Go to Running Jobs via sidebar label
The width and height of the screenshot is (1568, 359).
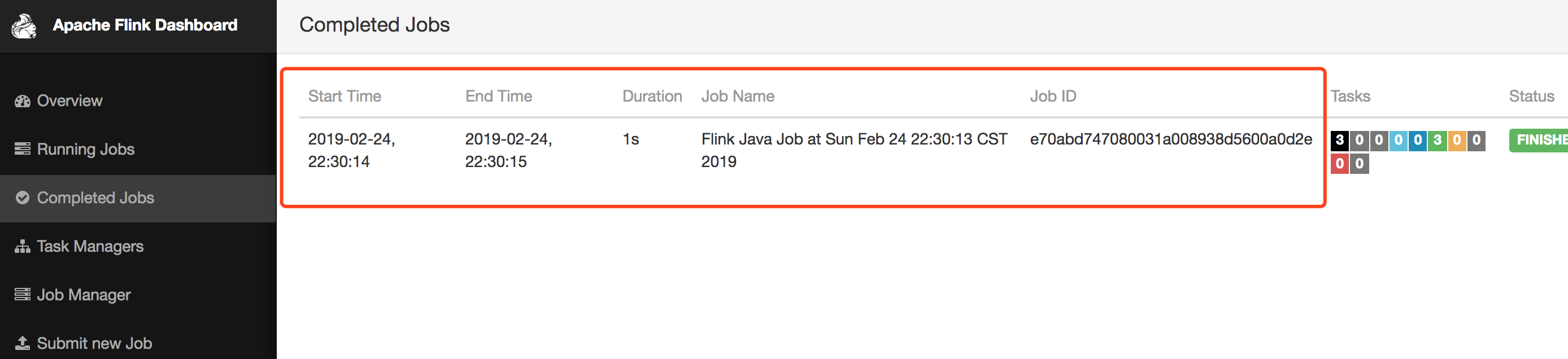(86, 149)
